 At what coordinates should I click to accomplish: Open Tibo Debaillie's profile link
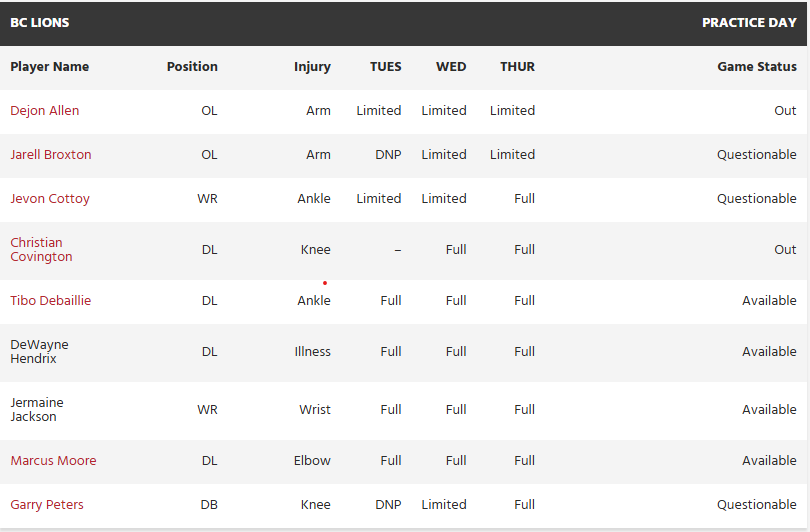point(51,301)
